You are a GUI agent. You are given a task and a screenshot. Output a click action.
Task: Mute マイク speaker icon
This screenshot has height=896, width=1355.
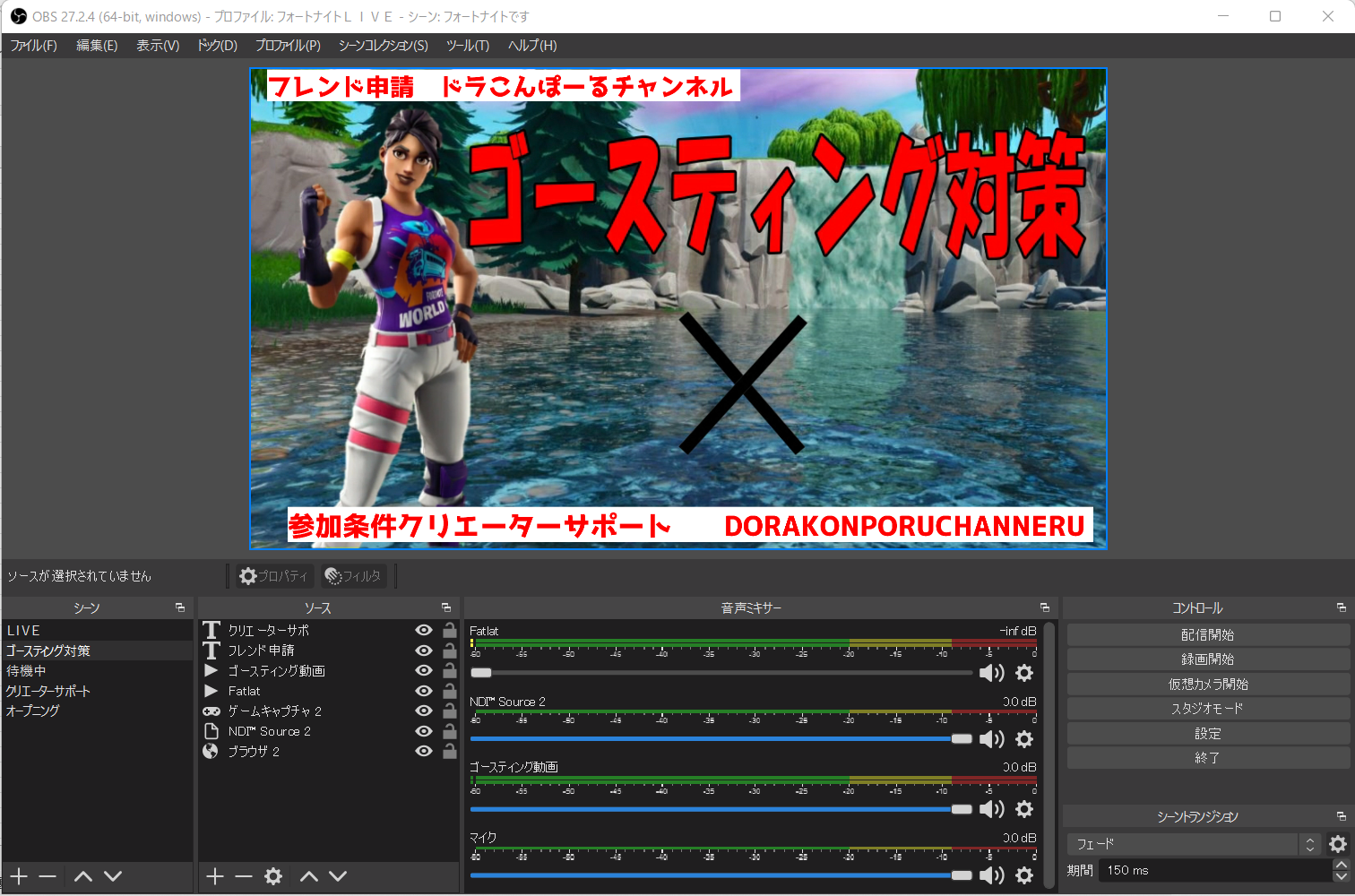(992, 875)
